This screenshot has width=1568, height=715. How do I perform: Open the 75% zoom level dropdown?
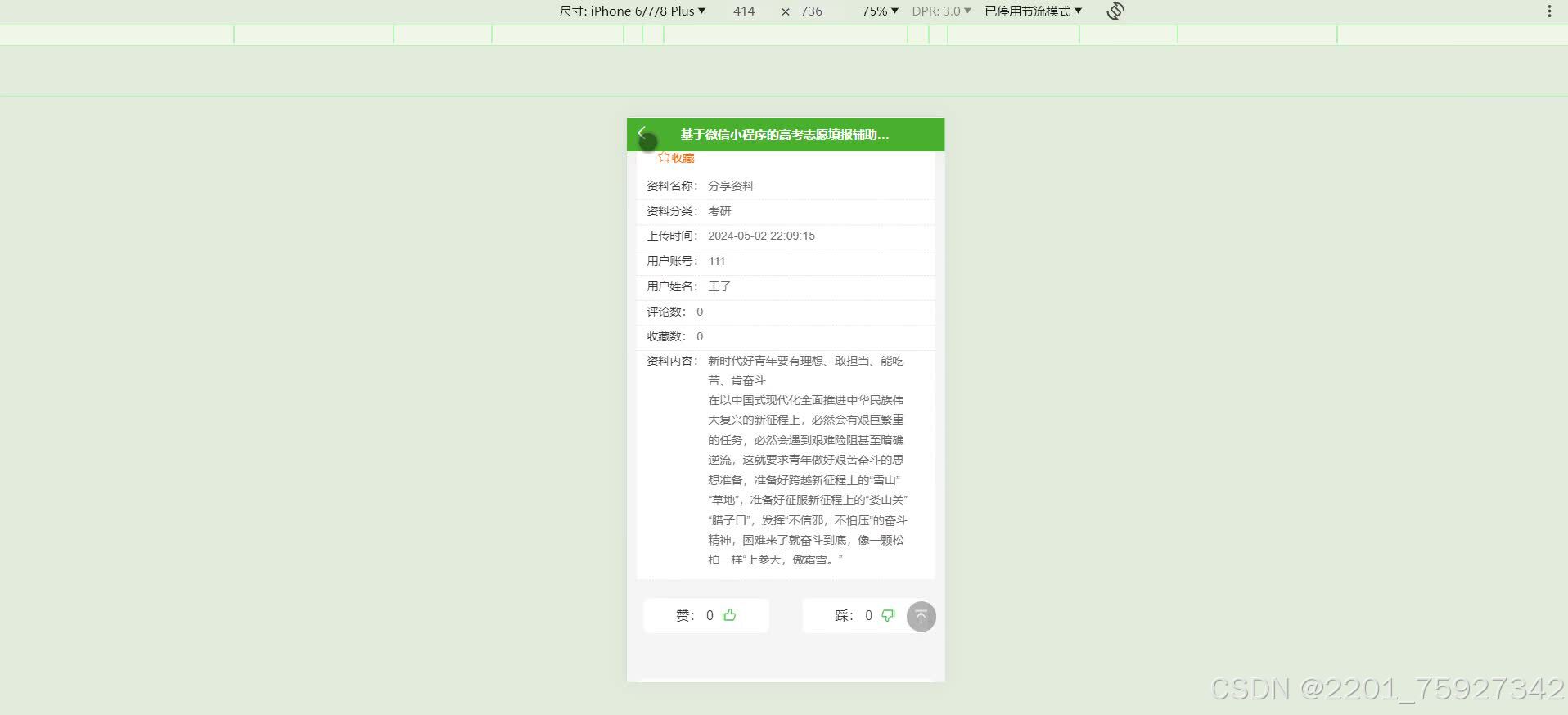coord(880,11)
